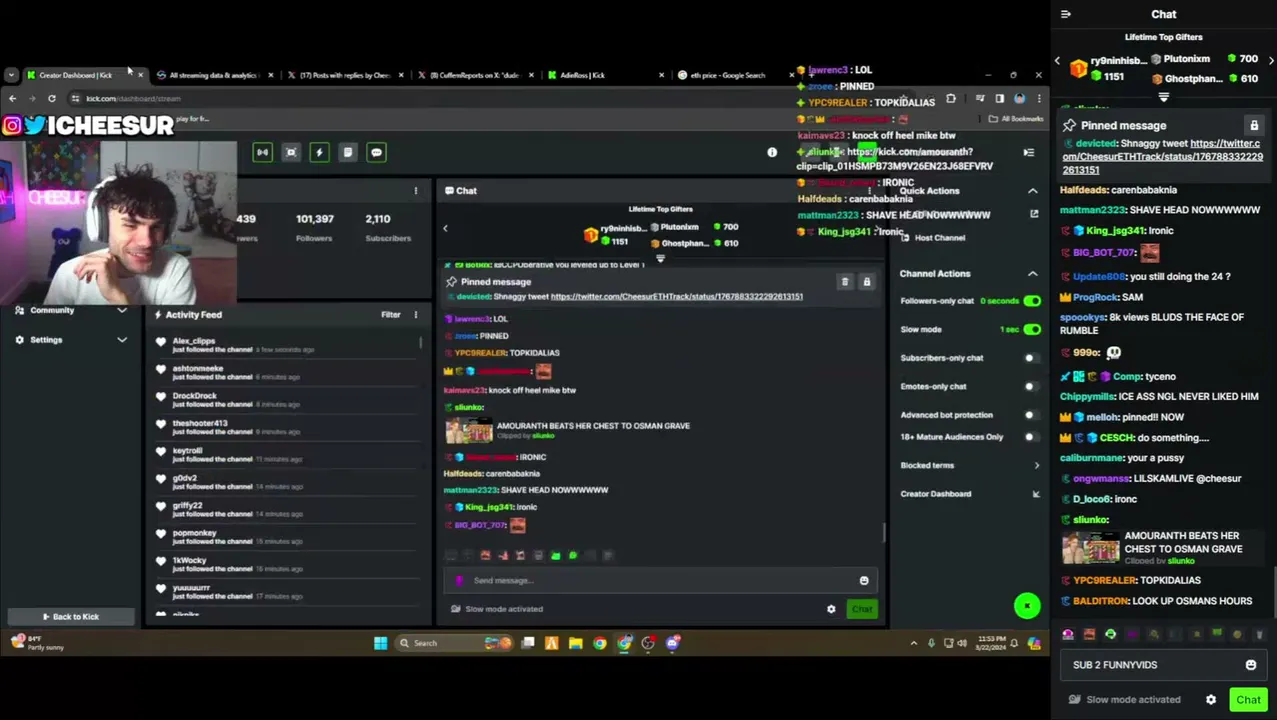
Task: Open the stats panel three-dot menu
Action: (416, 190)
